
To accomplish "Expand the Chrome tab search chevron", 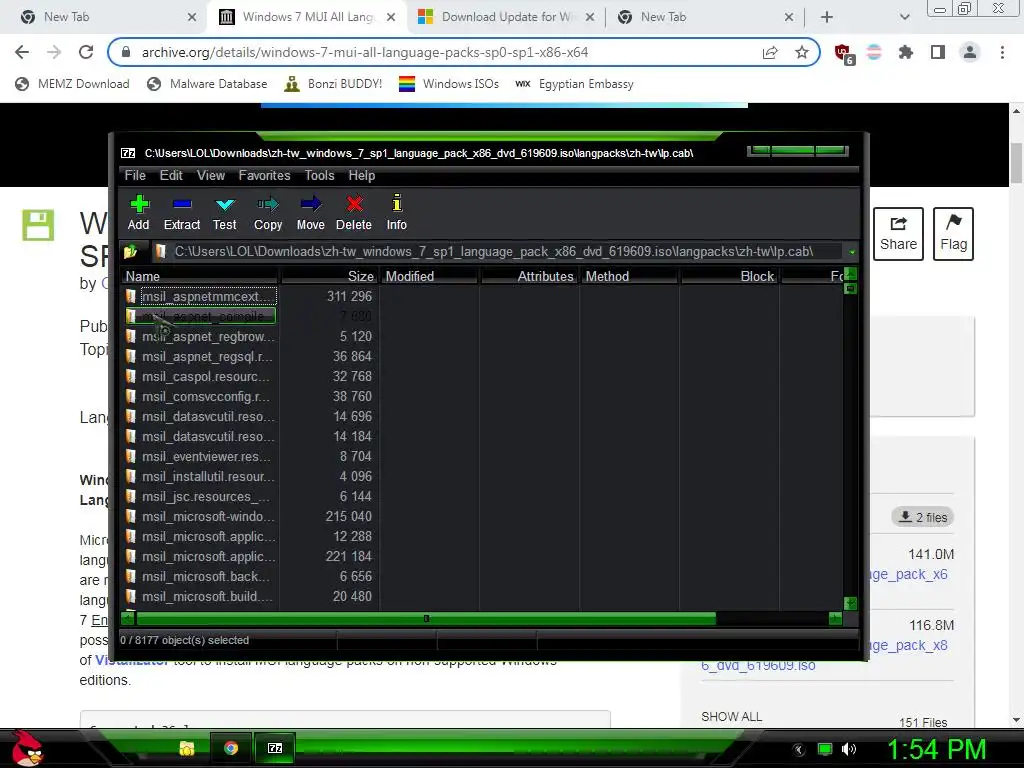I will [x=904, y=17].
